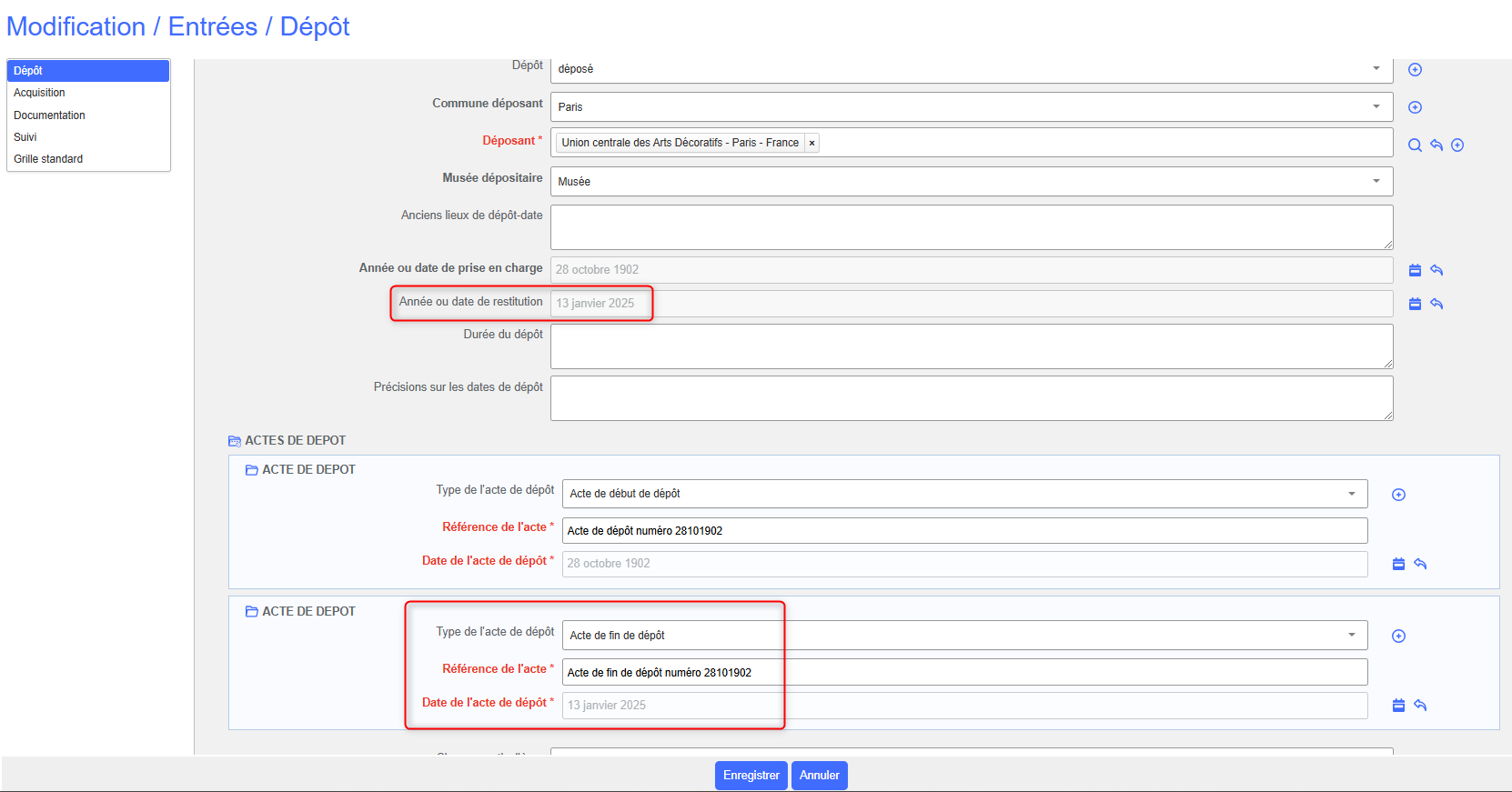Image resolution: width=1512 pixels, height=792 pixels.
Task: Reset the date de restitution with undo arrow
Action: 1436,304
